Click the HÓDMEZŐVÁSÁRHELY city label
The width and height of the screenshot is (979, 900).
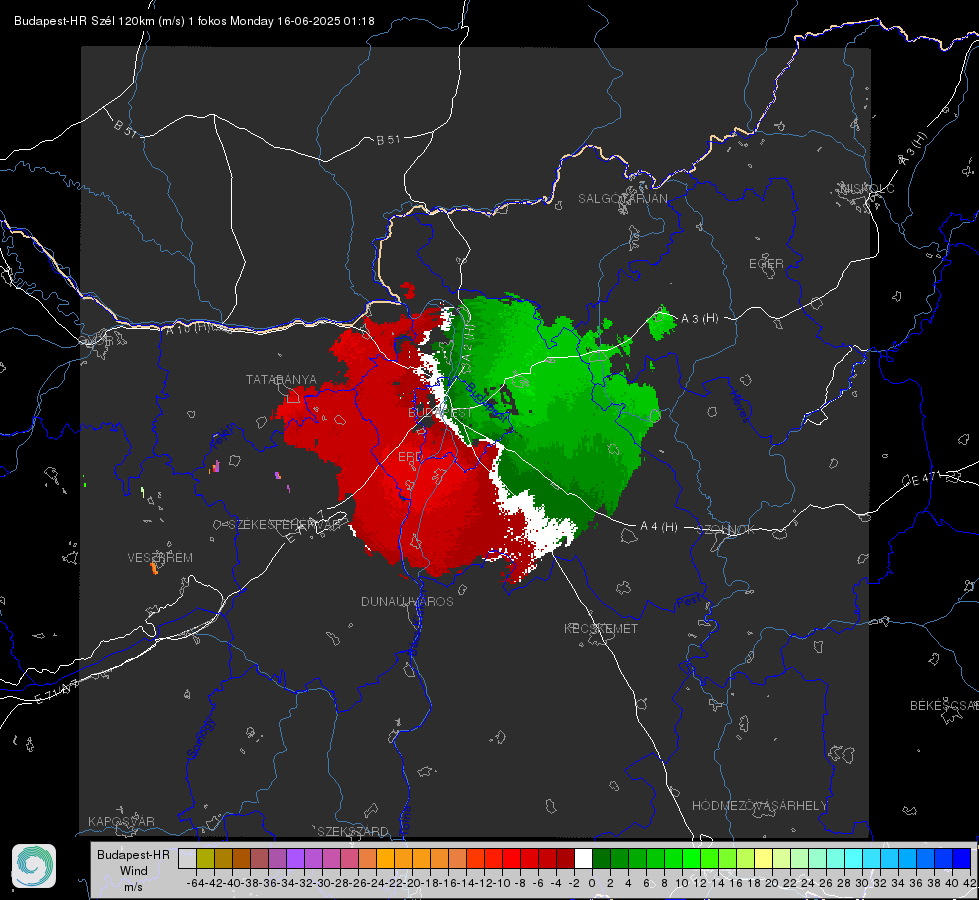[759, 805]
